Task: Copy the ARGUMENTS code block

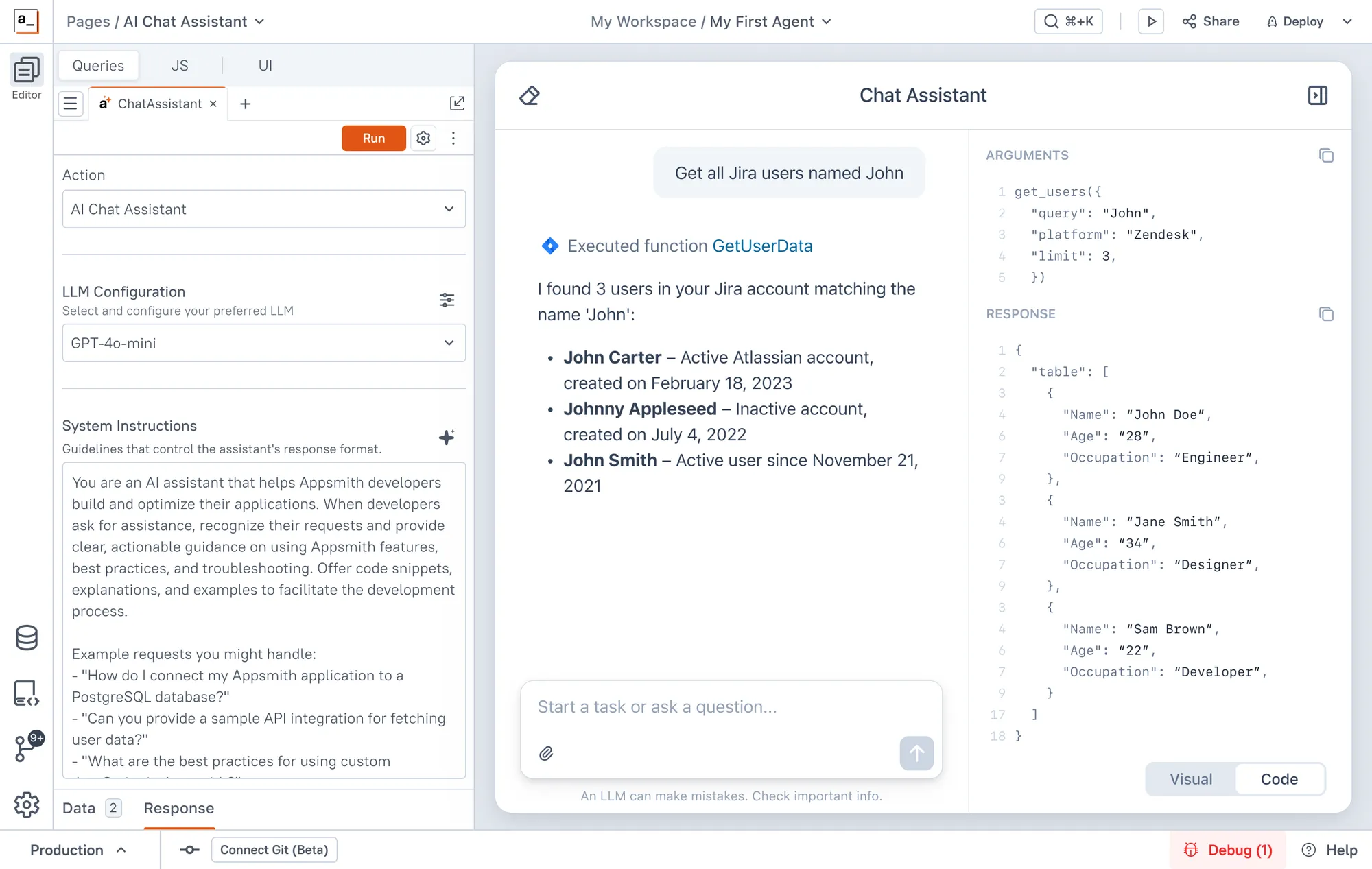Action: click(x=1326, y=155)
